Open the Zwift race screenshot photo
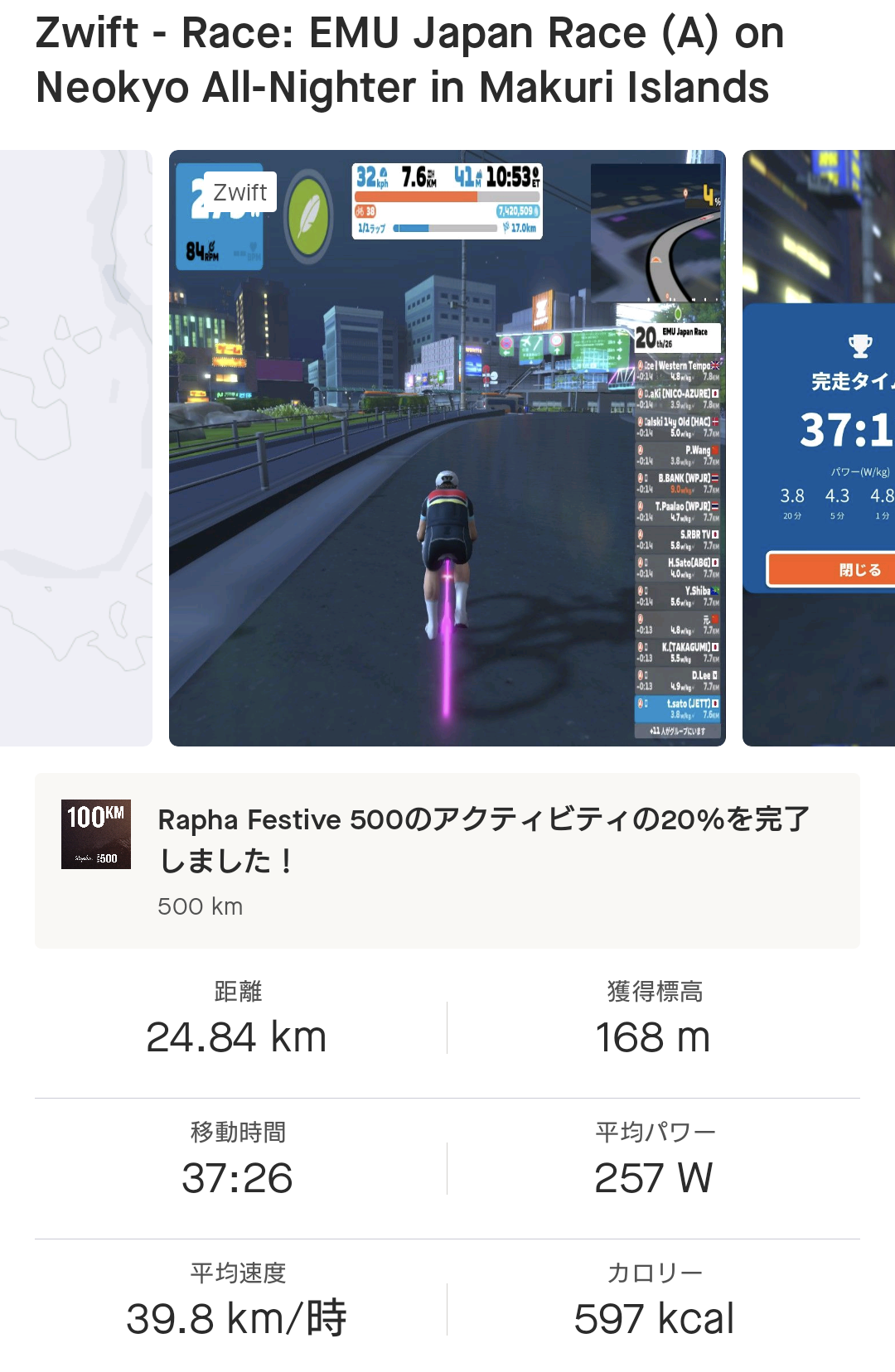The width and height of the screenshot is (895, 1372). 447,447
